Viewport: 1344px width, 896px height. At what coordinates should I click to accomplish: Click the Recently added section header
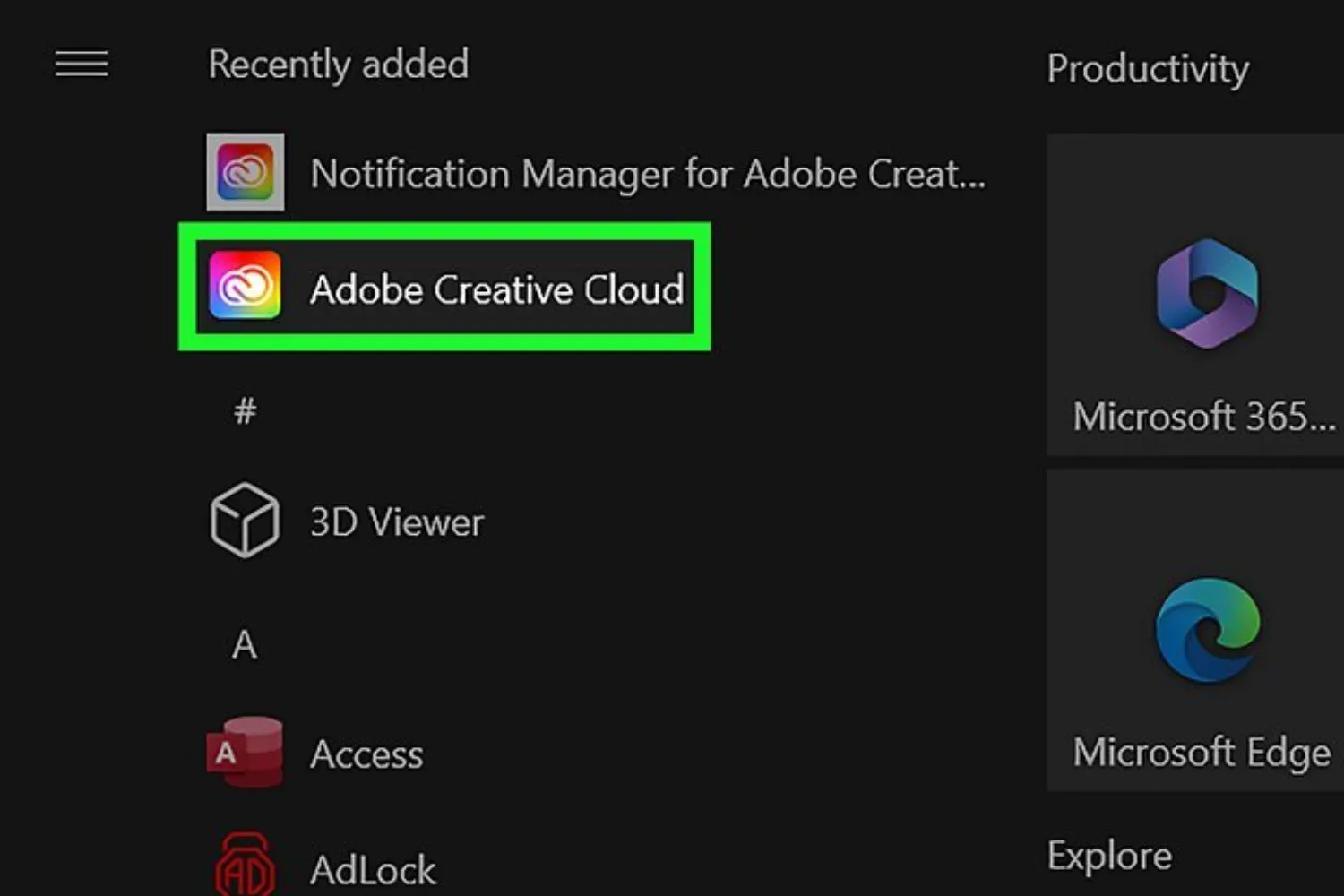(x=338, y=64)
